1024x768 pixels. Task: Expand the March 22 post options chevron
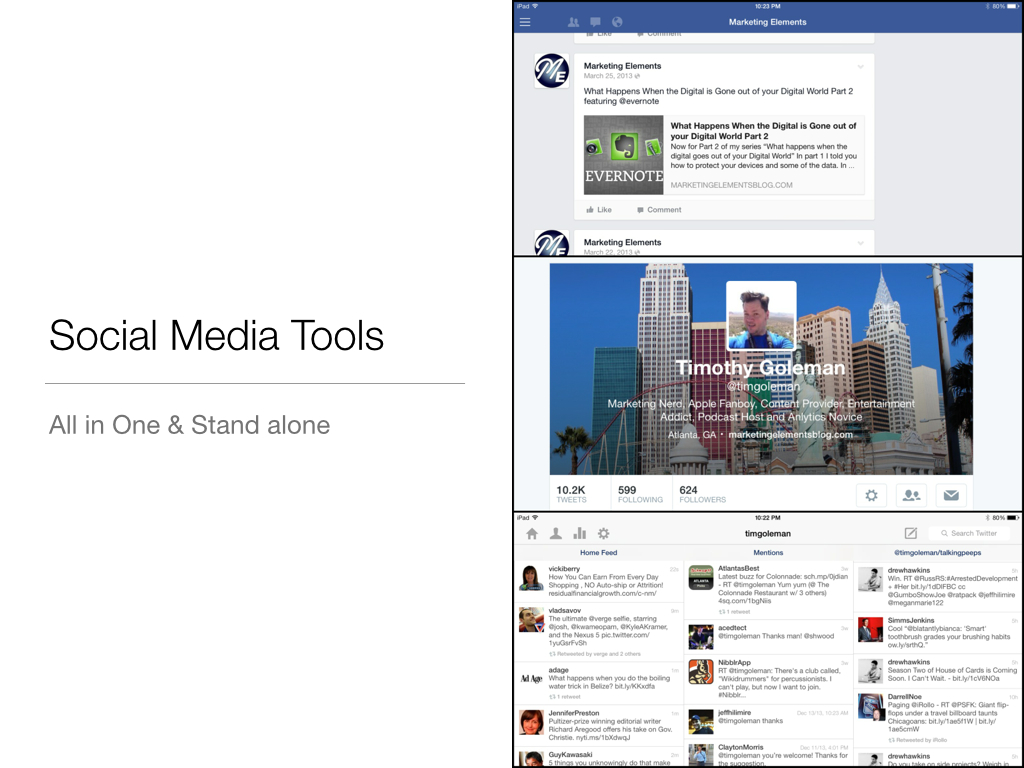click(860, 243)
